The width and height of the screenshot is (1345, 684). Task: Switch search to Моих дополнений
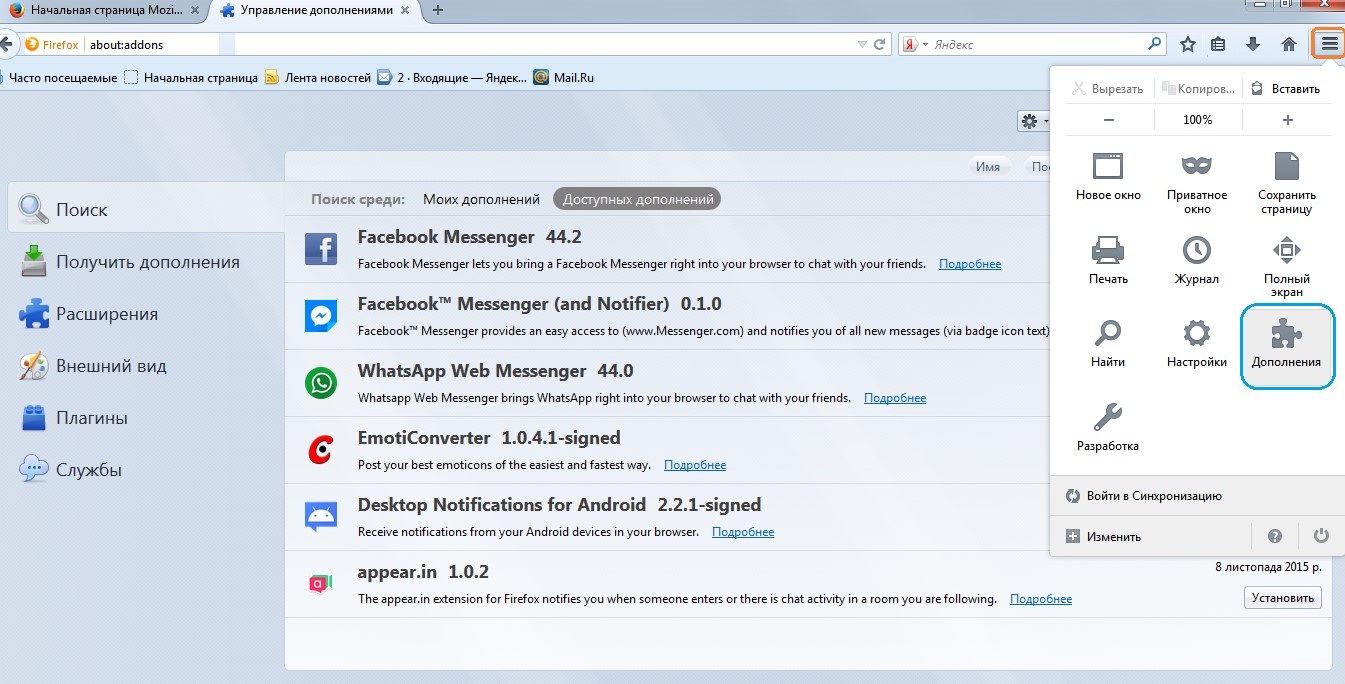[x=481, y=199]
